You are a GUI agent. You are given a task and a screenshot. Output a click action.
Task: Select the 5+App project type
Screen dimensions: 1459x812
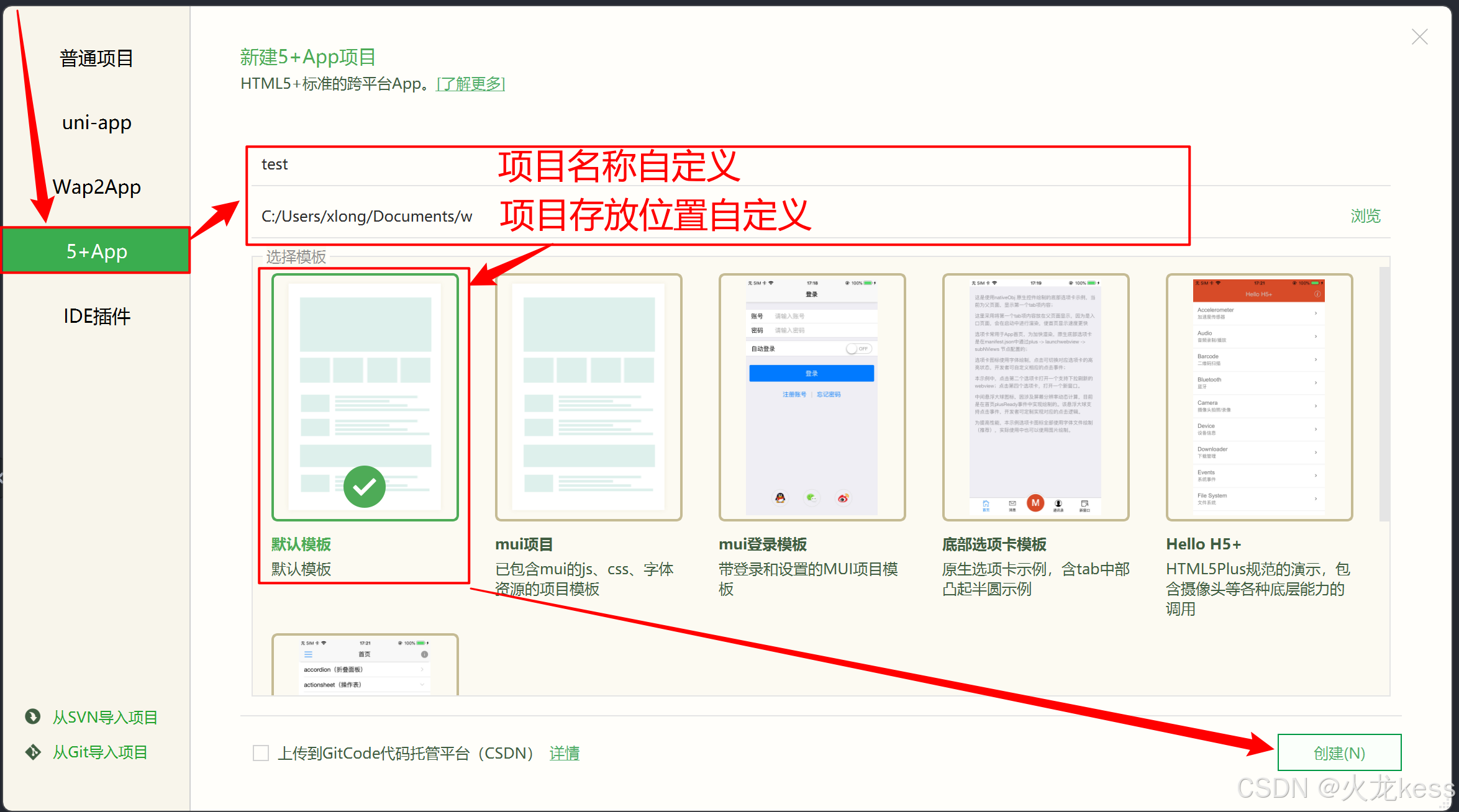click(x=96, y=251)
